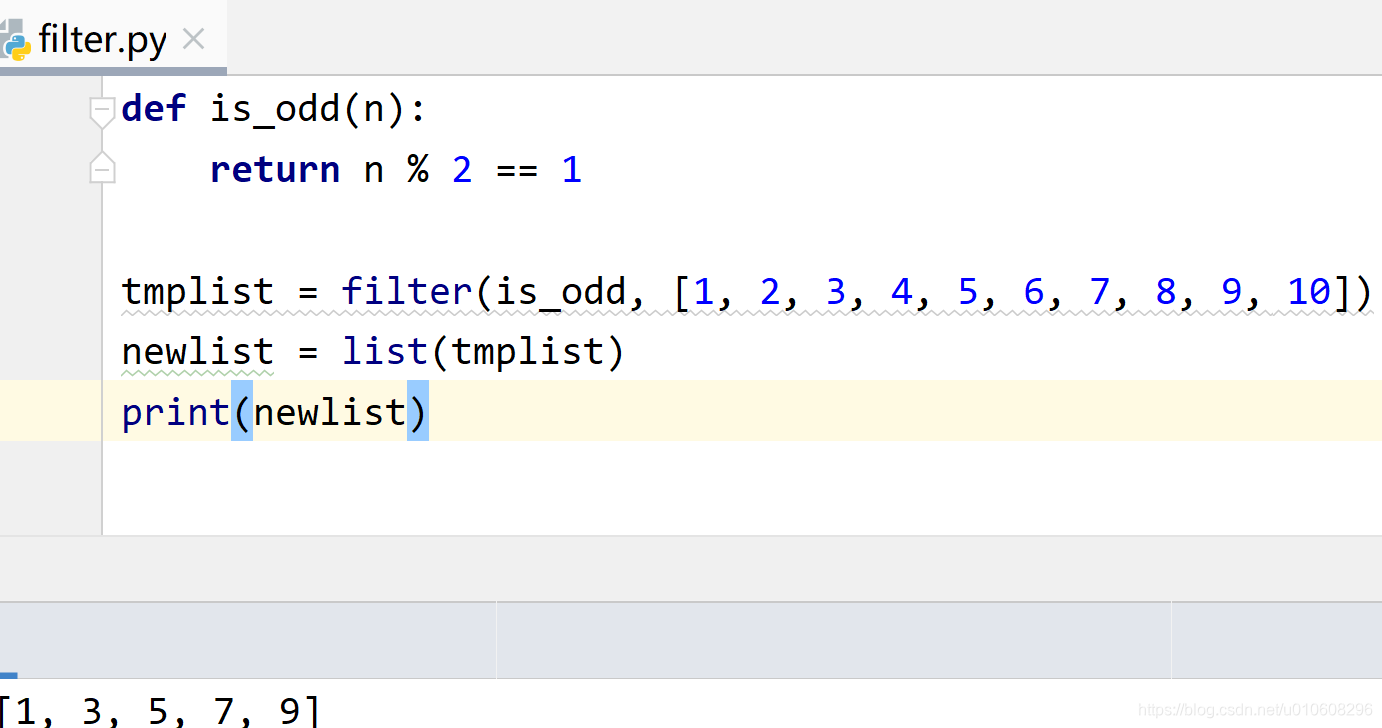Click the underlined tmplist variable
Image resolution: width=1382 pixels, height=728 pixels.
point(197,291)
